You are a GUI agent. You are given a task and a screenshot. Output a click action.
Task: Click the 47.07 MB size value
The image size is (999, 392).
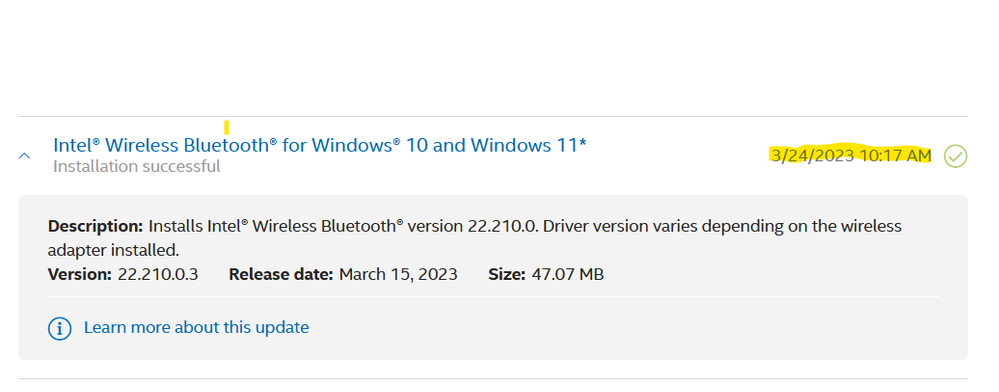[x=566, y=275]
